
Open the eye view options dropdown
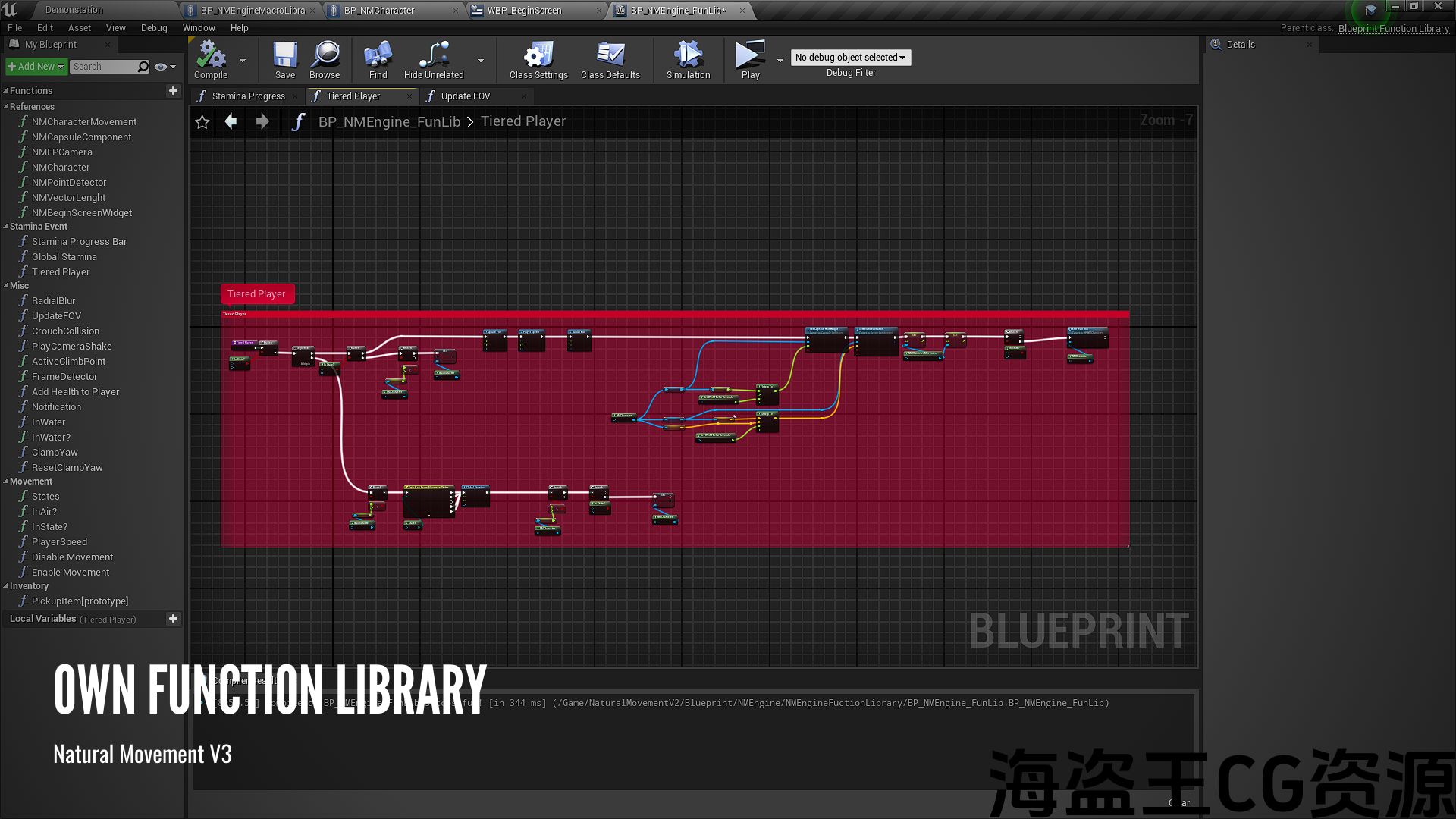[x=164, y=67]
